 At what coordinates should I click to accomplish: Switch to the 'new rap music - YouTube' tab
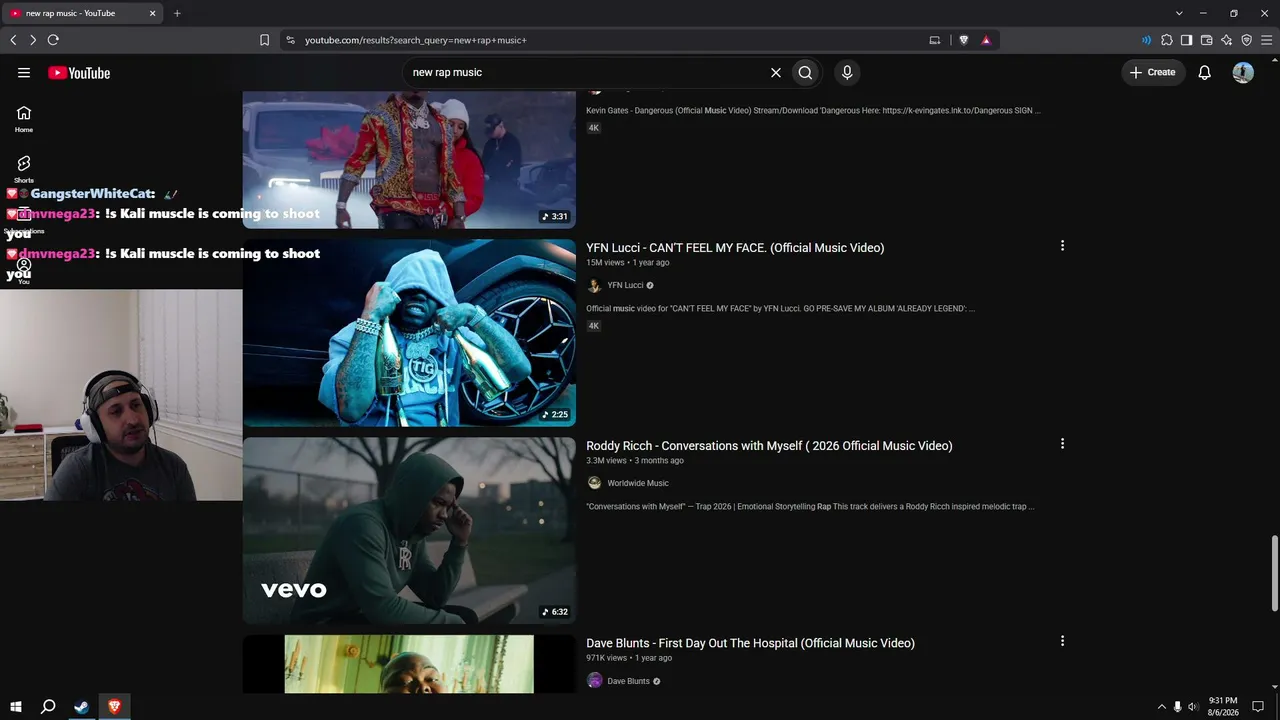coord(83,13)
